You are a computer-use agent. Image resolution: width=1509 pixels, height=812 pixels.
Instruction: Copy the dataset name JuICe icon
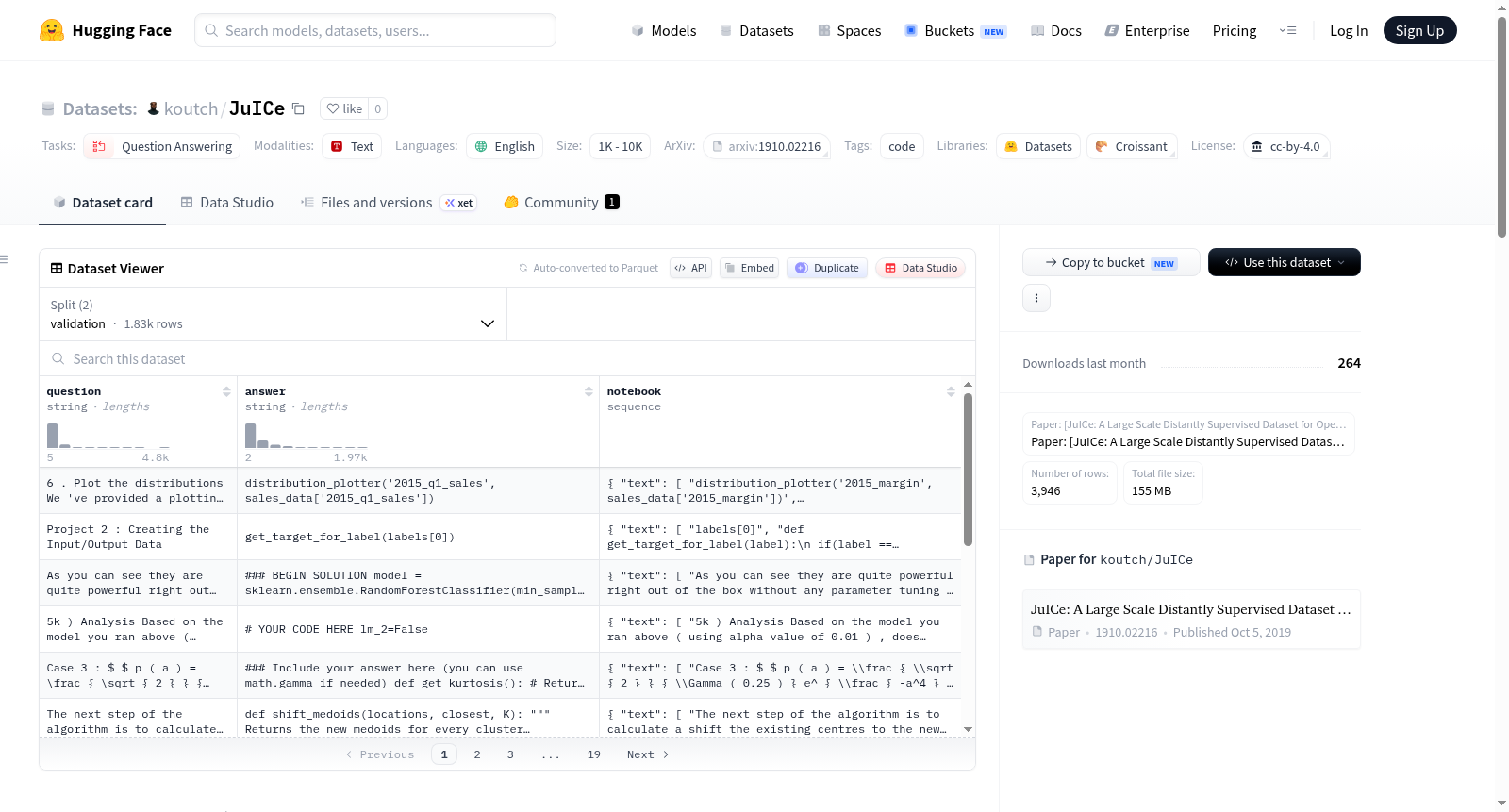point(298,108)
